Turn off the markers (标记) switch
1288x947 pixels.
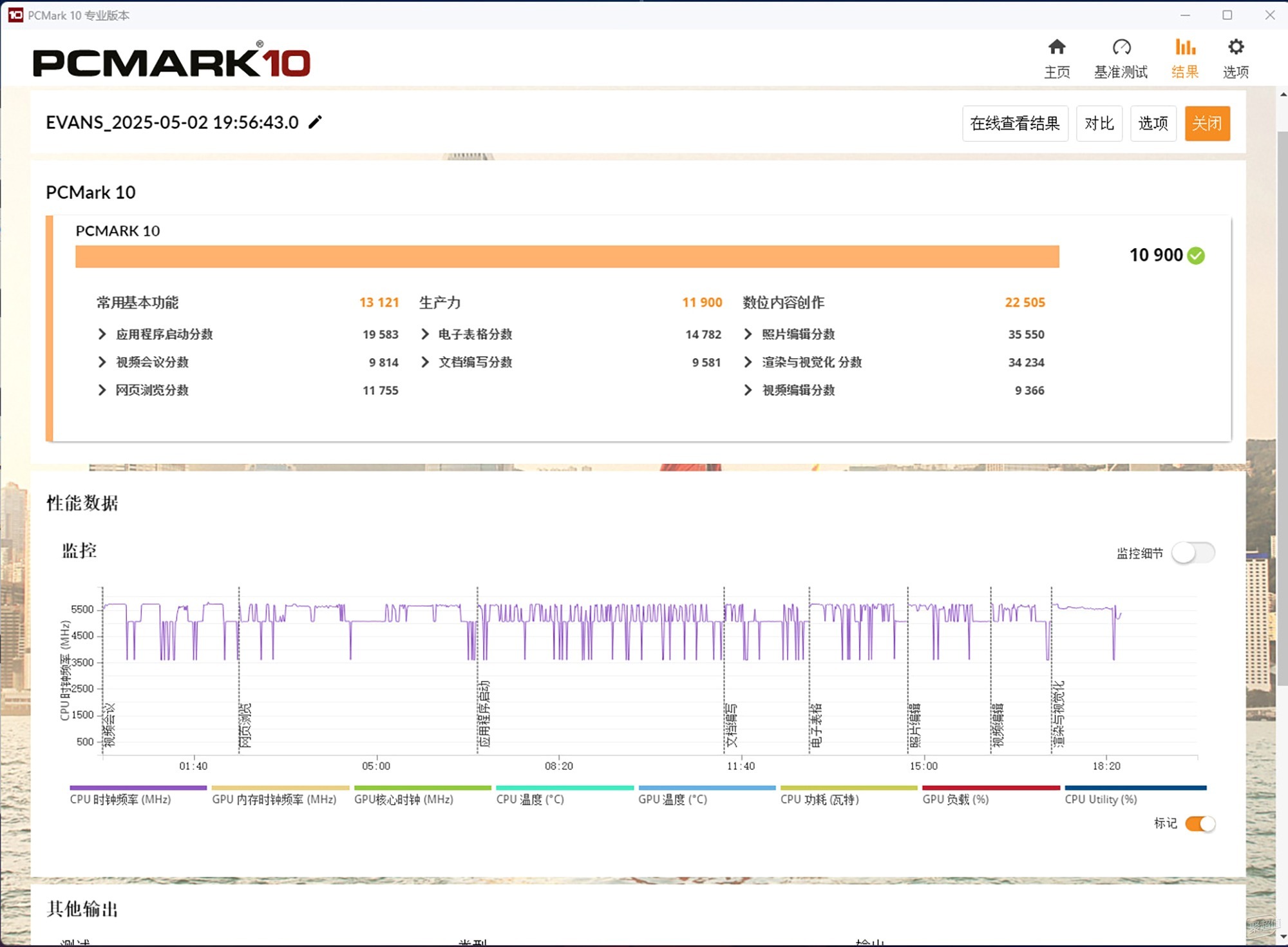pos(1200,823)
